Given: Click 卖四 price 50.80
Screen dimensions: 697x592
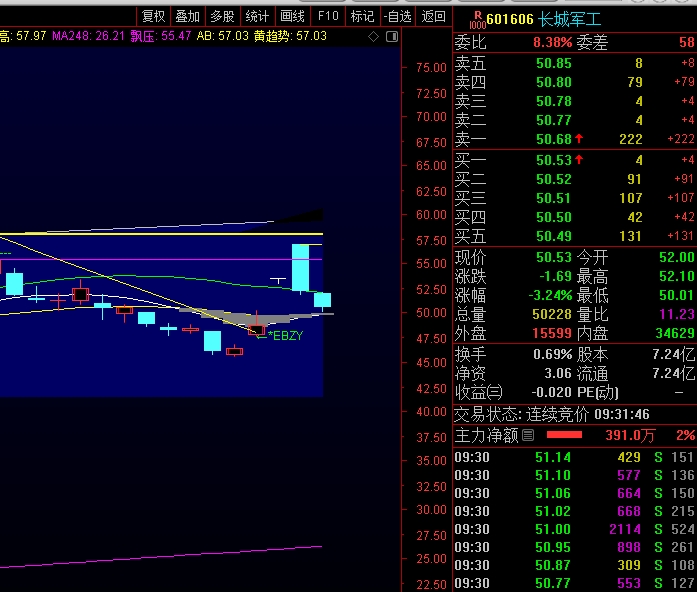Looking at the screenshot, I should [x=553, y=82].
